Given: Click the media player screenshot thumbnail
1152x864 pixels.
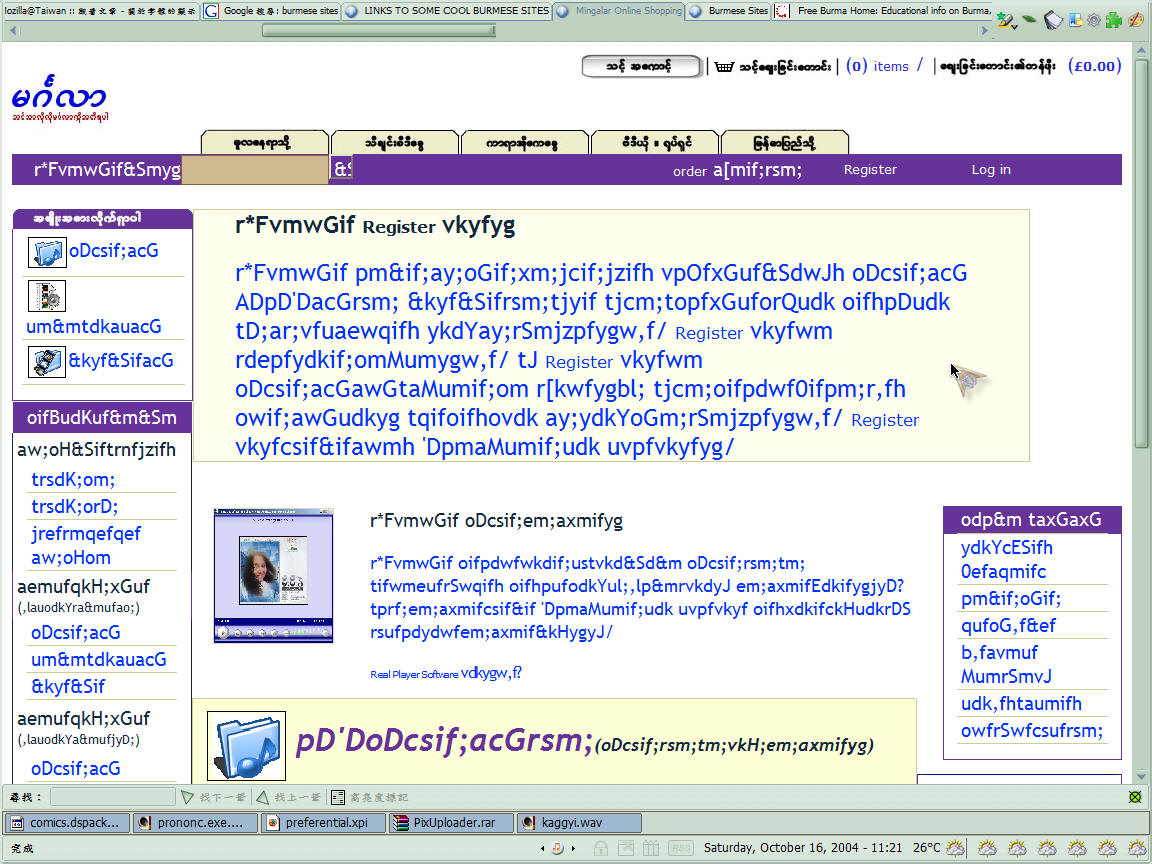Looking at the screenshot, I should [273, 575].
